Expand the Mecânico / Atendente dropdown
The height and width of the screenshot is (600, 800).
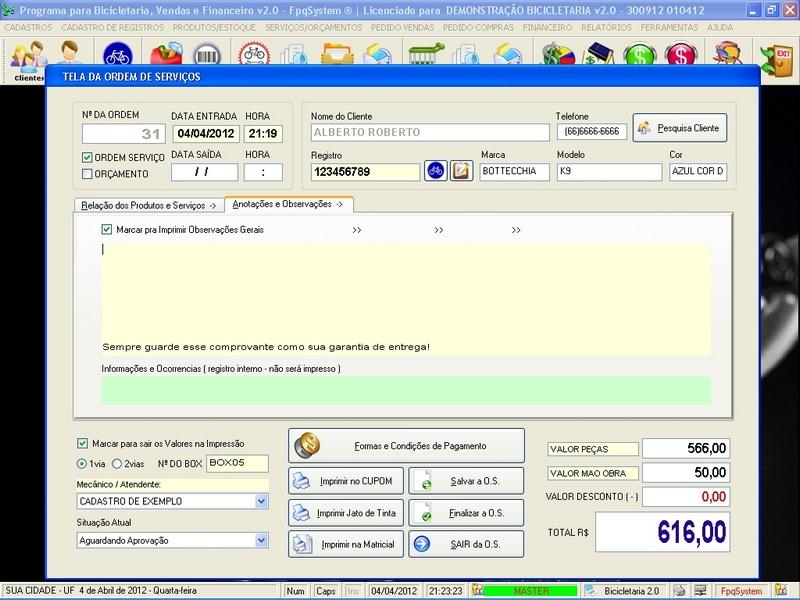pyautogui.click(x=261, y=501)
